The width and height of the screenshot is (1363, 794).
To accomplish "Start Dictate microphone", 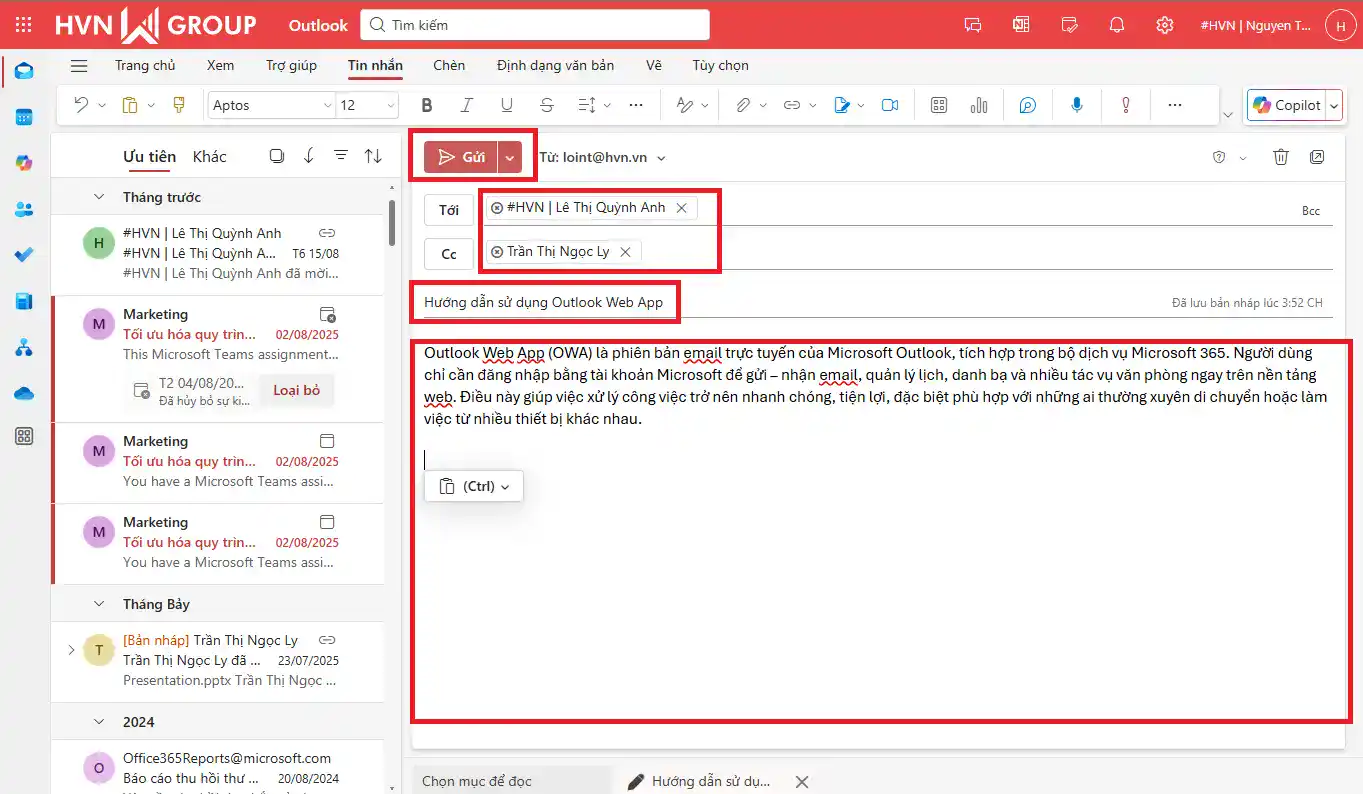I will pos(1077,105).
